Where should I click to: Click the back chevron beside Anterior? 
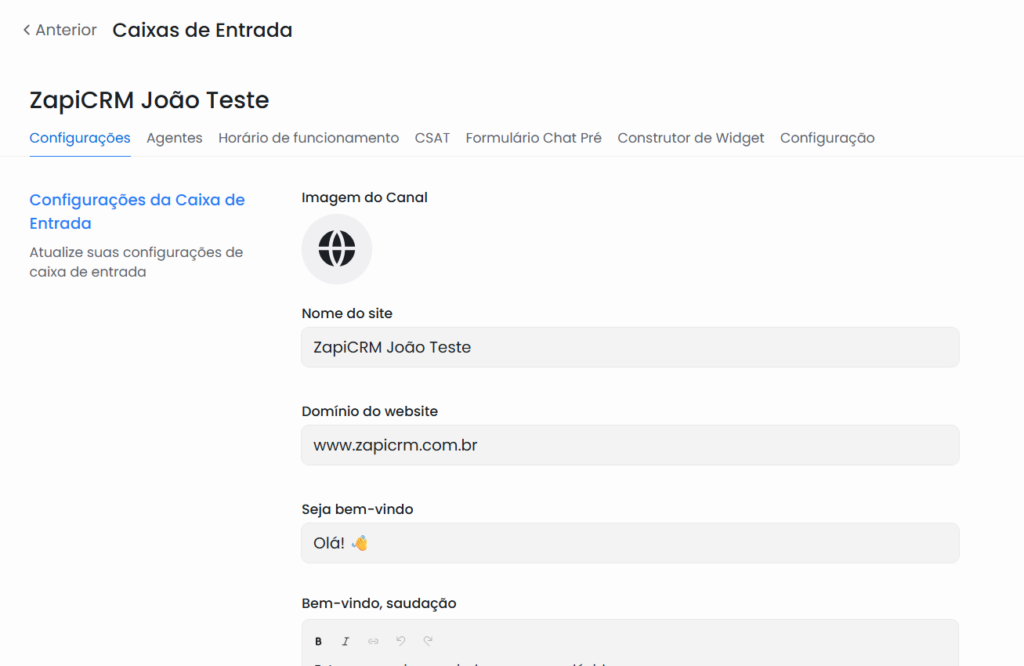click(x=27, y=30)
